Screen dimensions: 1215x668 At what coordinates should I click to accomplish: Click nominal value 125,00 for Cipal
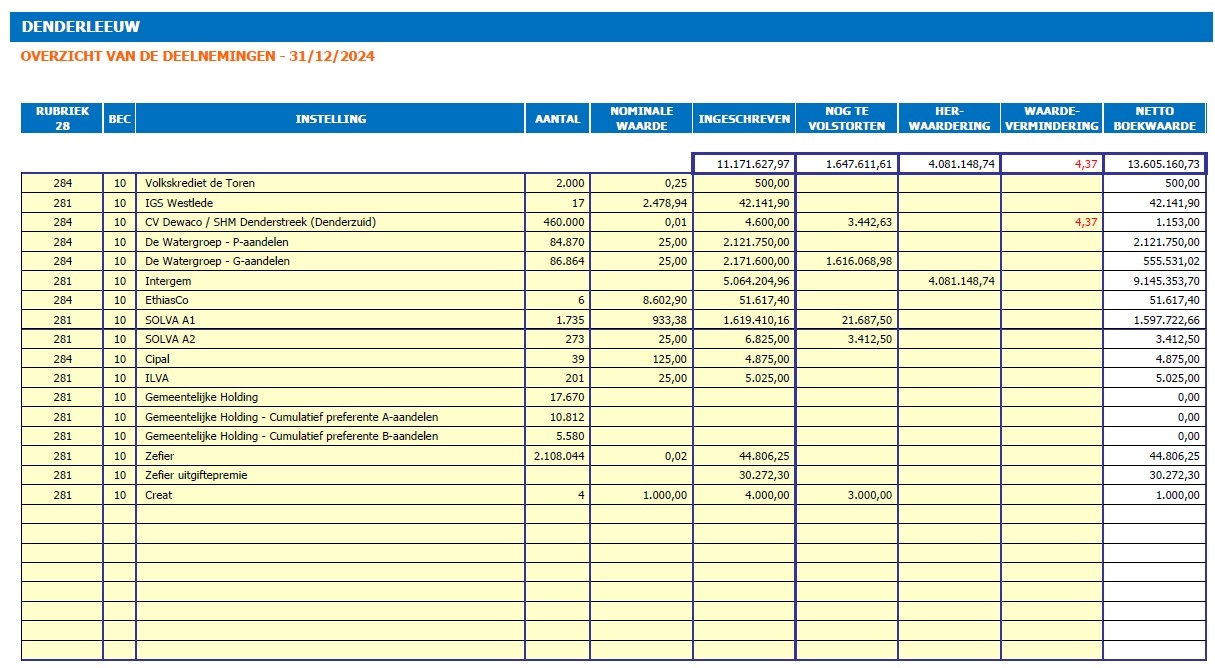tap(641, 359)
